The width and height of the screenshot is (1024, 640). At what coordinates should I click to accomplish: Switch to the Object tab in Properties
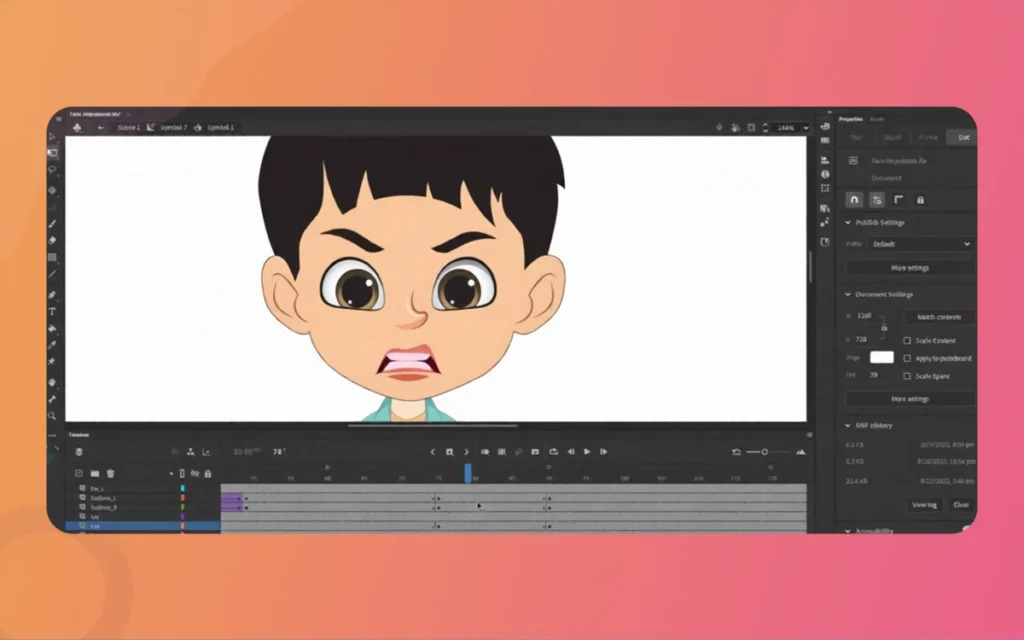point(892,137)
